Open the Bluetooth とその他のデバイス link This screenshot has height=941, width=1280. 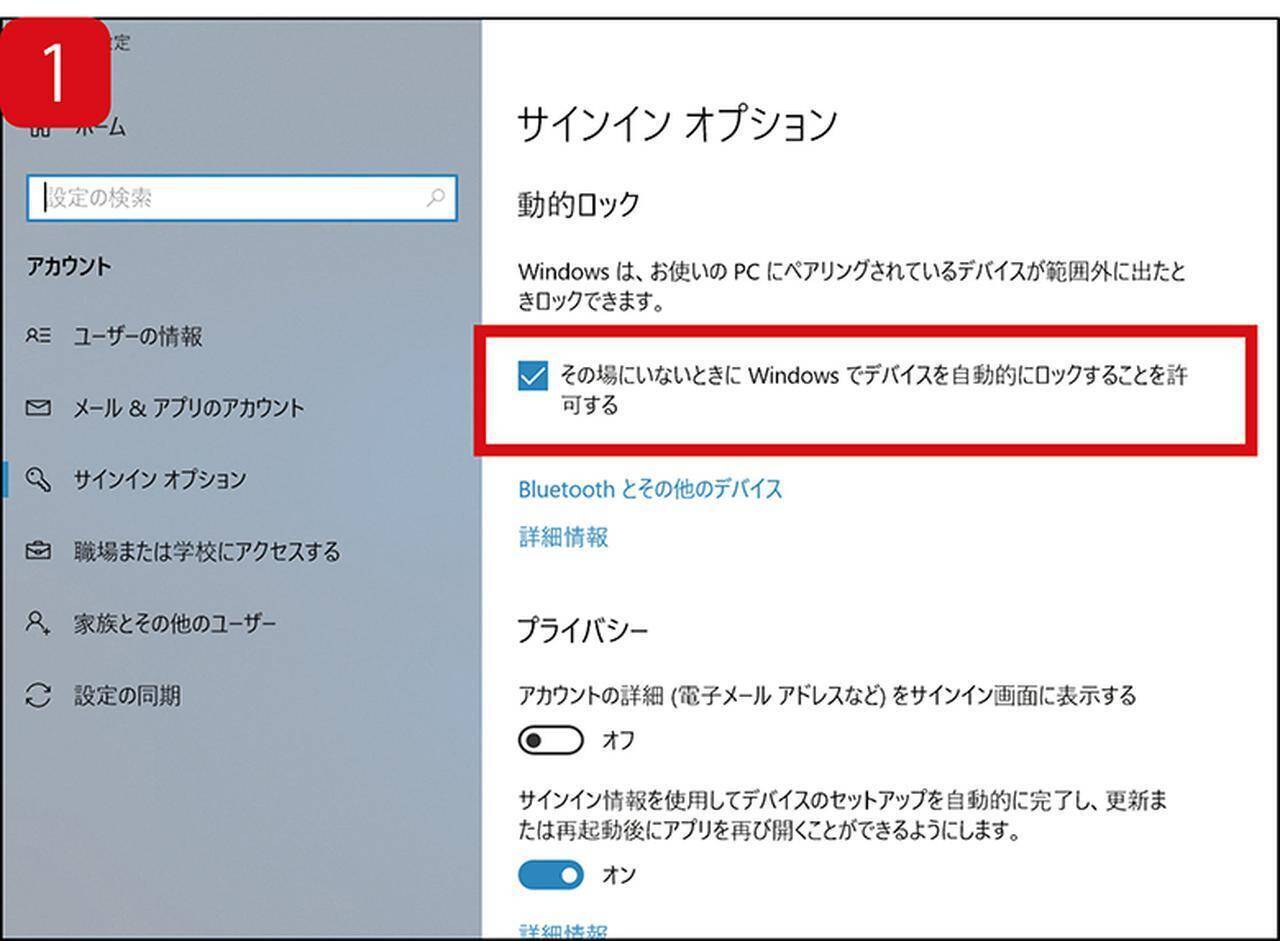(650, 489)
